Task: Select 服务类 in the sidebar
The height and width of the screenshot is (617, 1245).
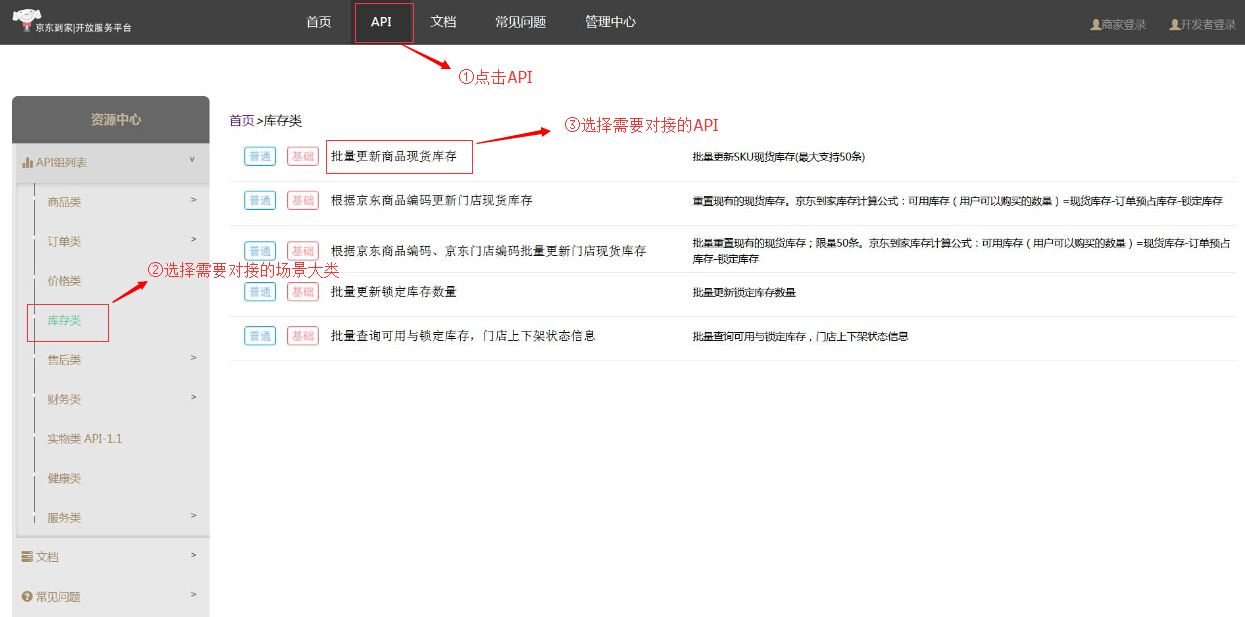Action: pyautogui.click(x=64, y=518)
